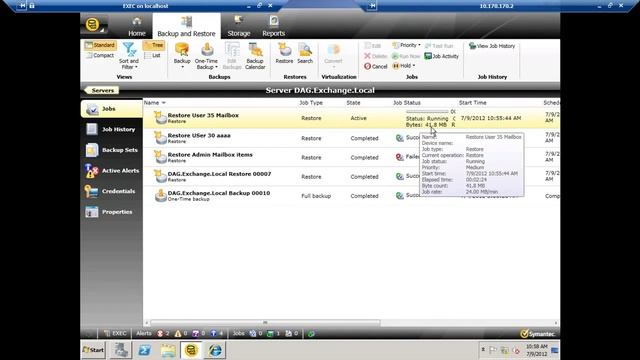Cancel the selected job

[x=376, y=66]
